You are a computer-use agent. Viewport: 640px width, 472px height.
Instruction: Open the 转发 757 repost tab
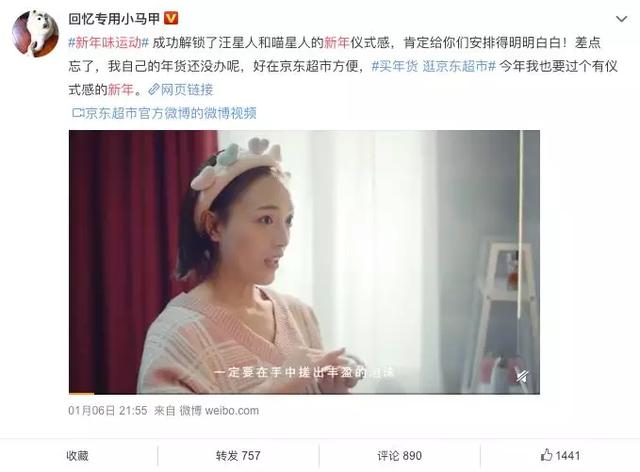238,456
